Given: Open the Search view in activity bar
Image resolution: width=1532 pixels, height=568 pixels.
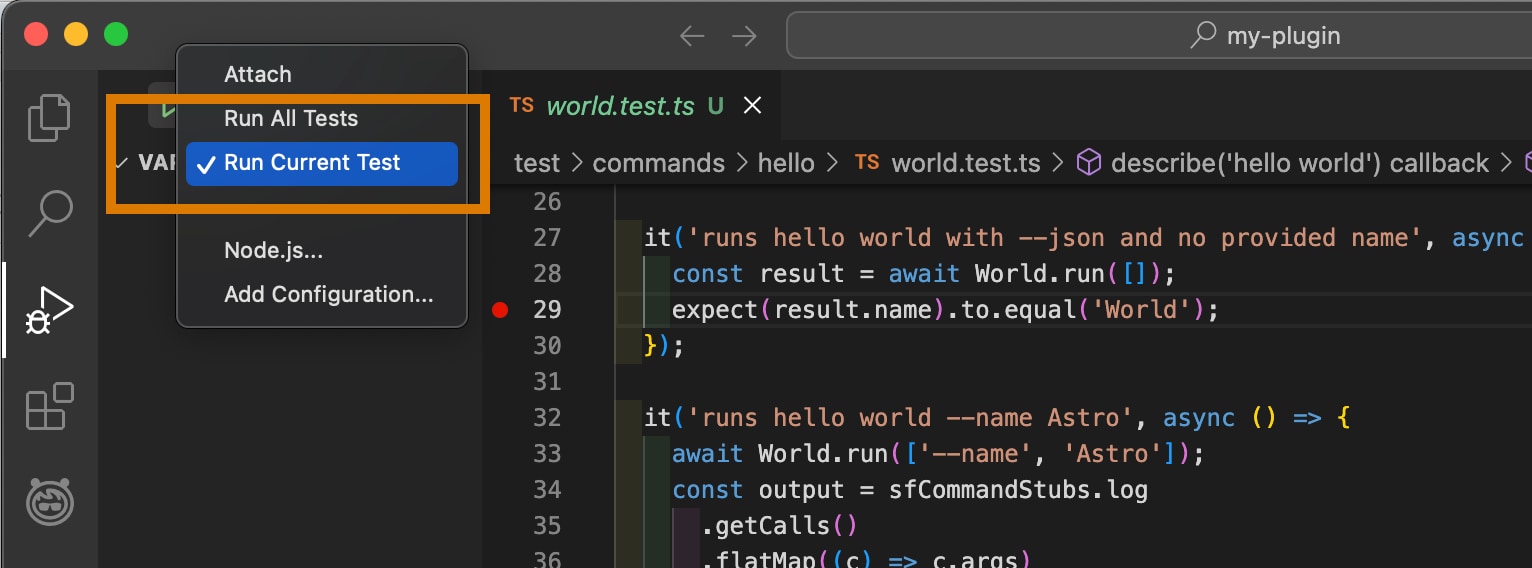Looking at the screenshot, I should tap(49, 212).
